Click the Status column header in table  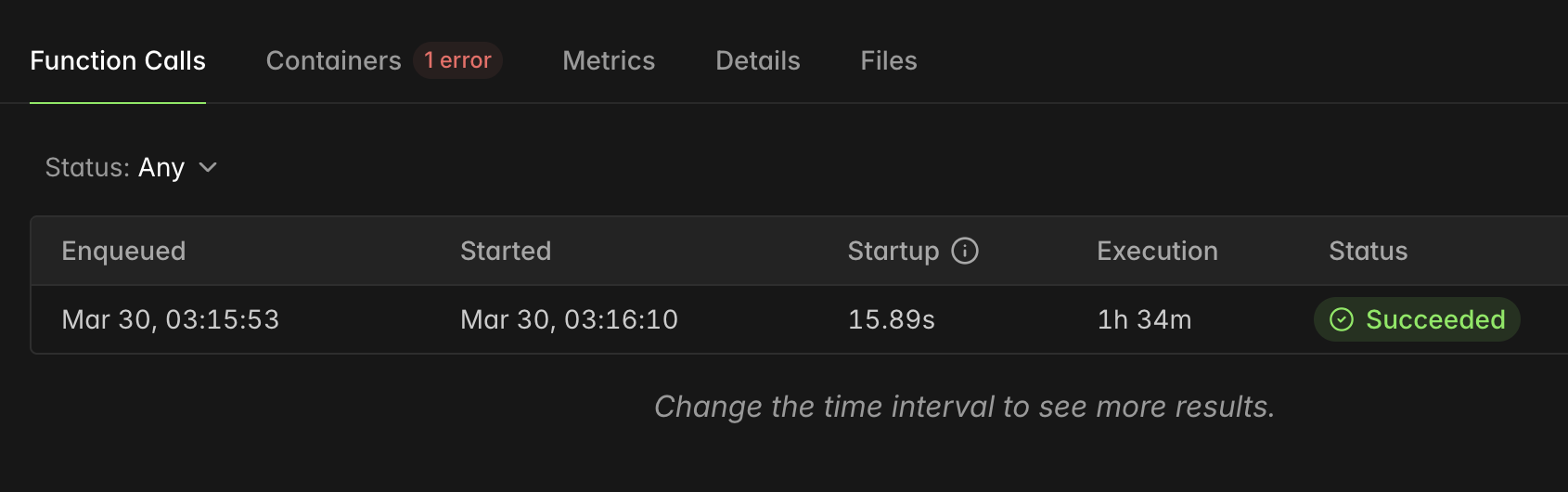tap(1368, 251)
